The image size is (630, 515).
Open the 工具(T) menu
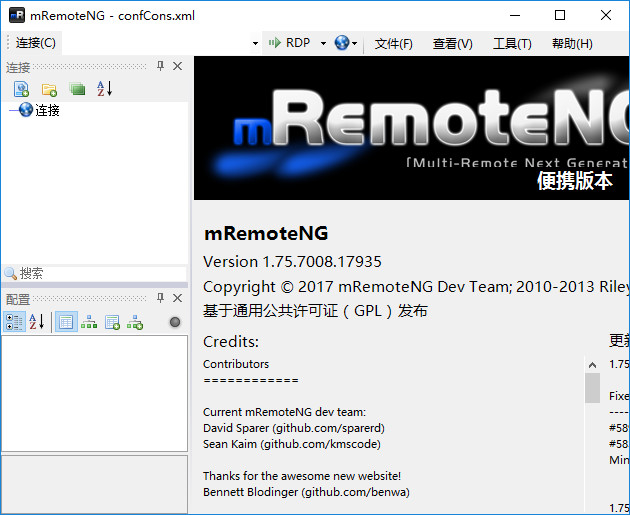click(512, 43)
